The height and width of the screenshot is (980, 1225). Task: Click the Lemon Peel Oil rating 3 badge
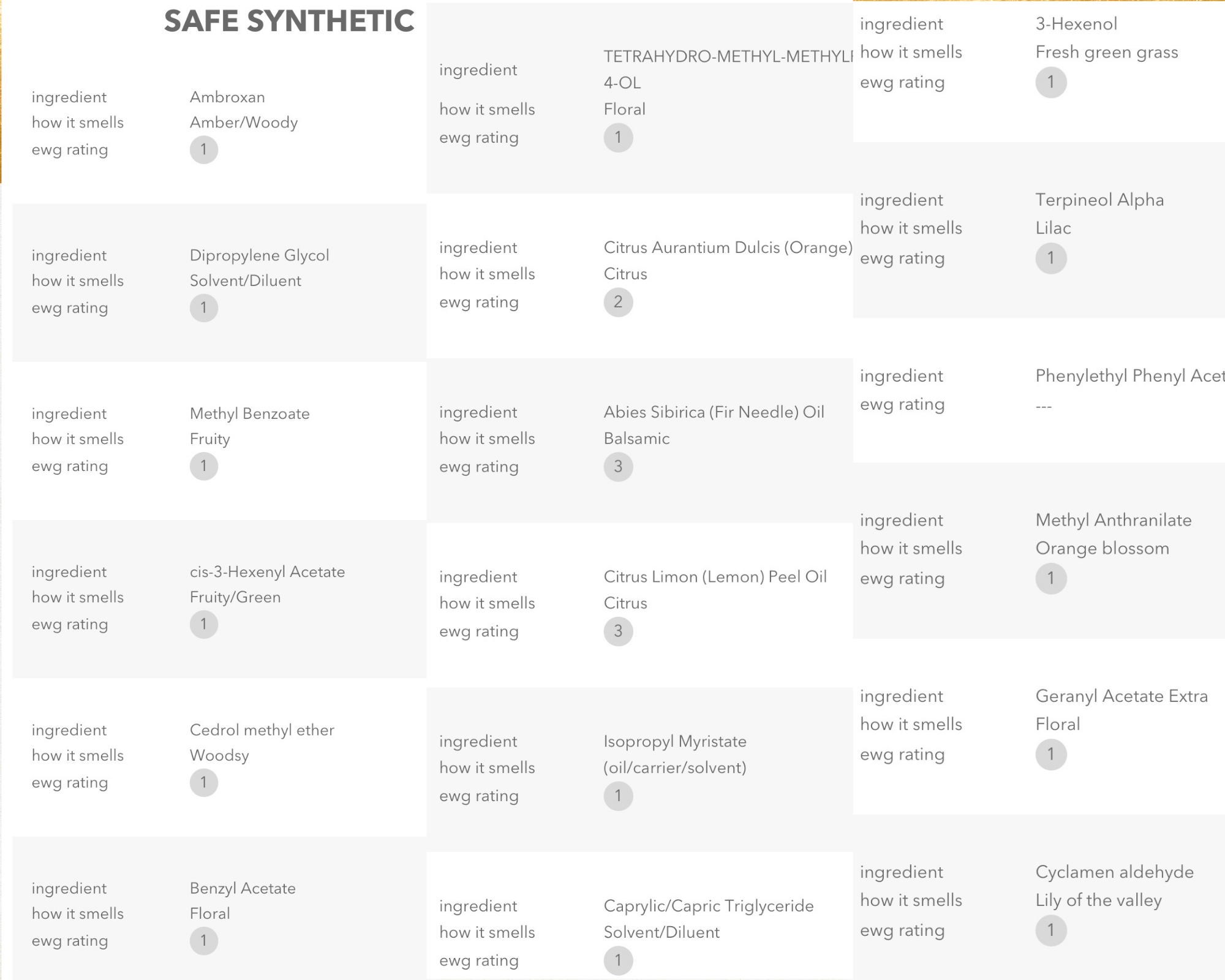pos(618,631)
